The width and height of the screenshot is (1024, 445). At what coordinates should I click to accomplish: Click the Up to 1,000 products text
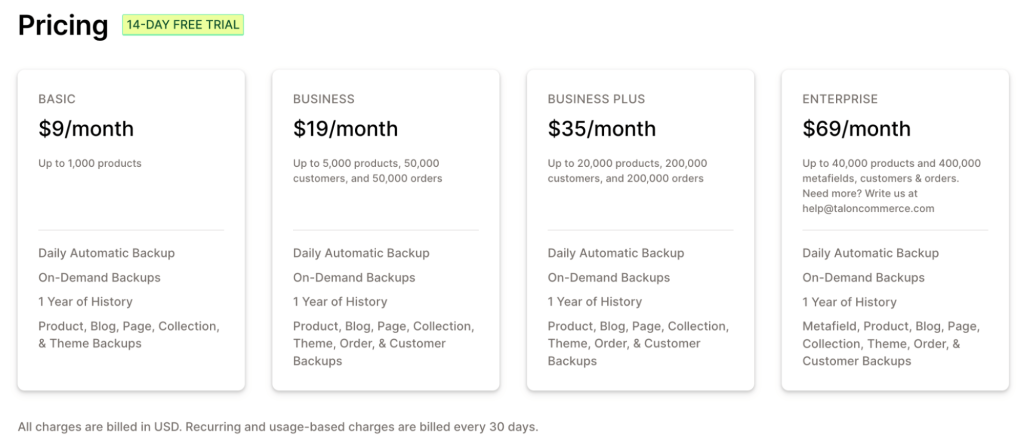[90, 163]
